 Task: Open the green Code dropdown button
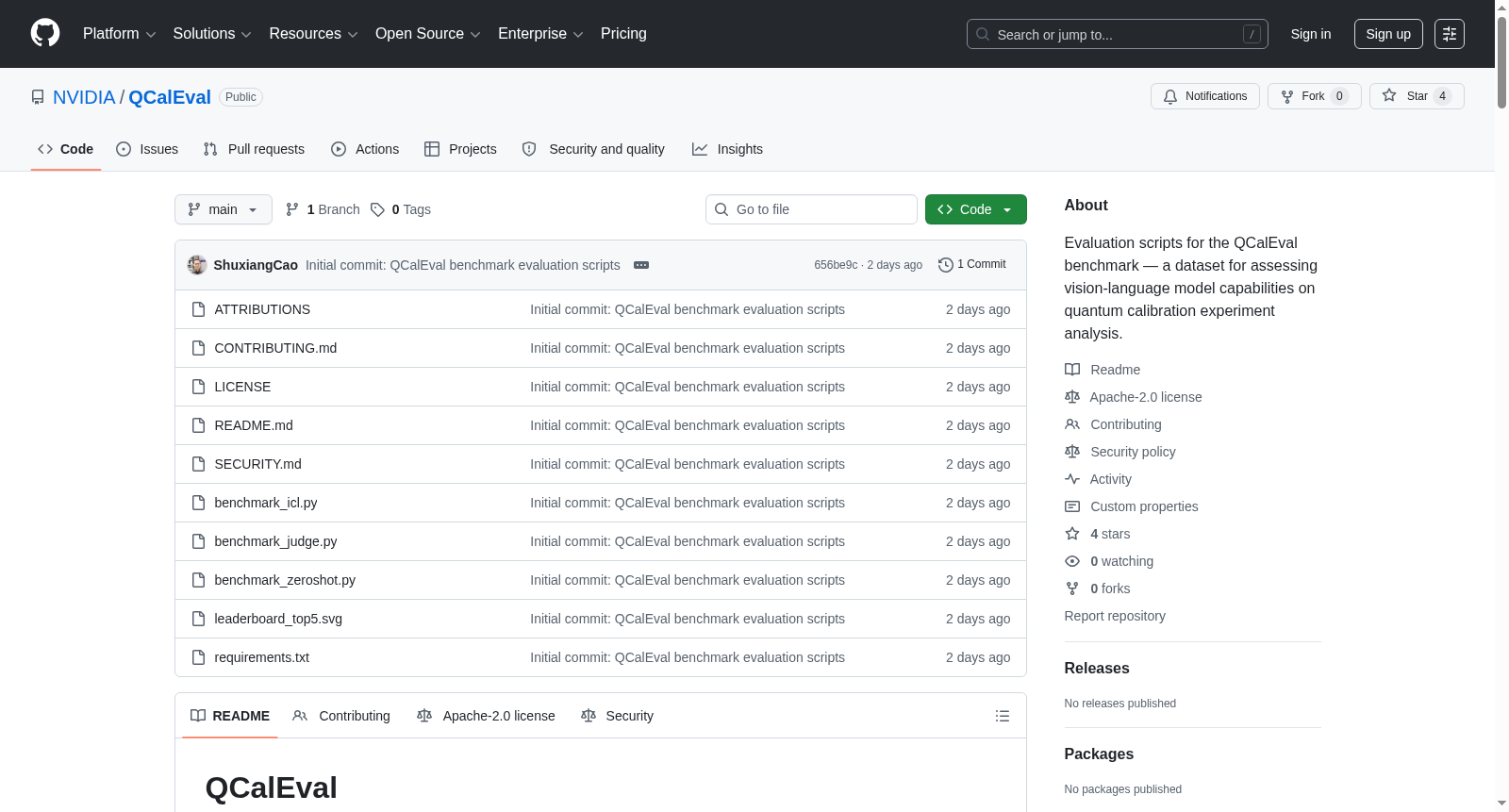(976, 209)
